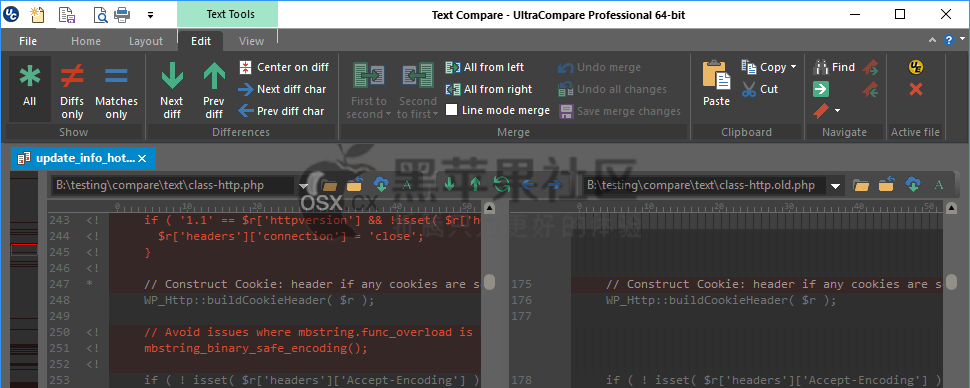Viewport: 970px width, 388px height.
Task: Click the left pane vertical scrollbar handle
Action: 489,282
